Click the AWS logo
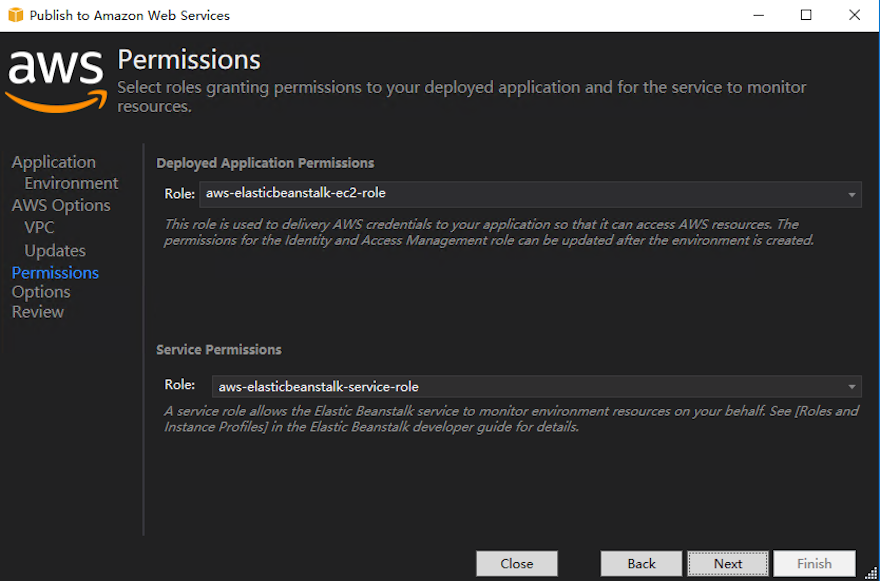 [x=55, y=80]
